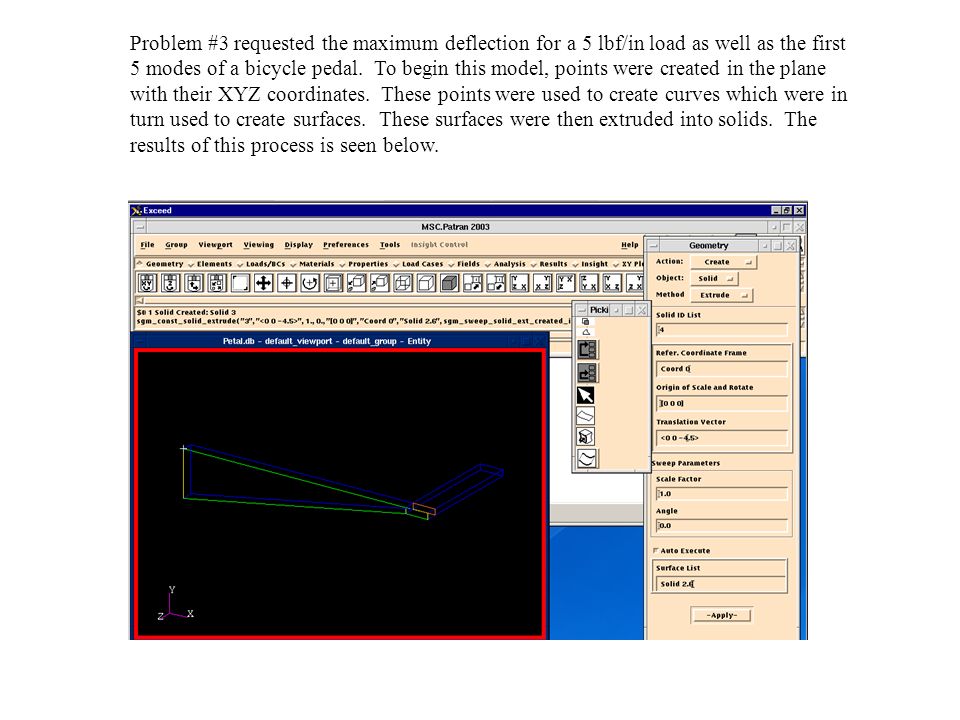
Task: Select the arrow pointer in Picking toolbar
Action: pyautogui.click(x=586, y=396)
